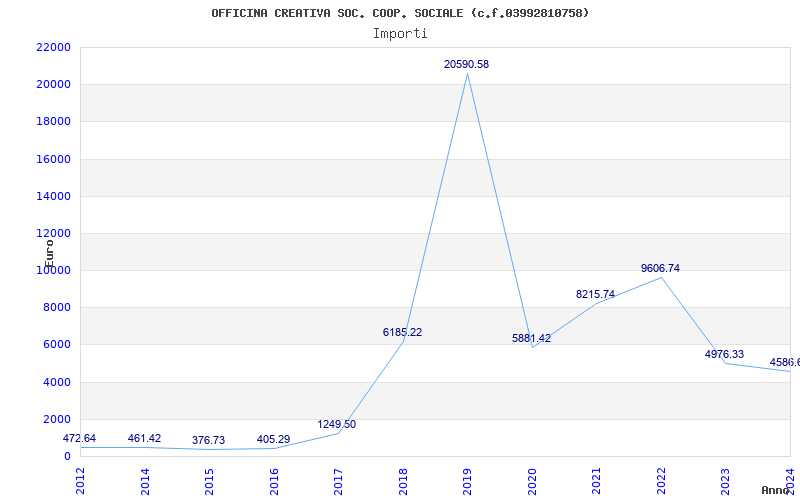This screenshot has width=800, height=500.
Task: Click the 6000 y-axis tick label
Action: pos(56,345)
